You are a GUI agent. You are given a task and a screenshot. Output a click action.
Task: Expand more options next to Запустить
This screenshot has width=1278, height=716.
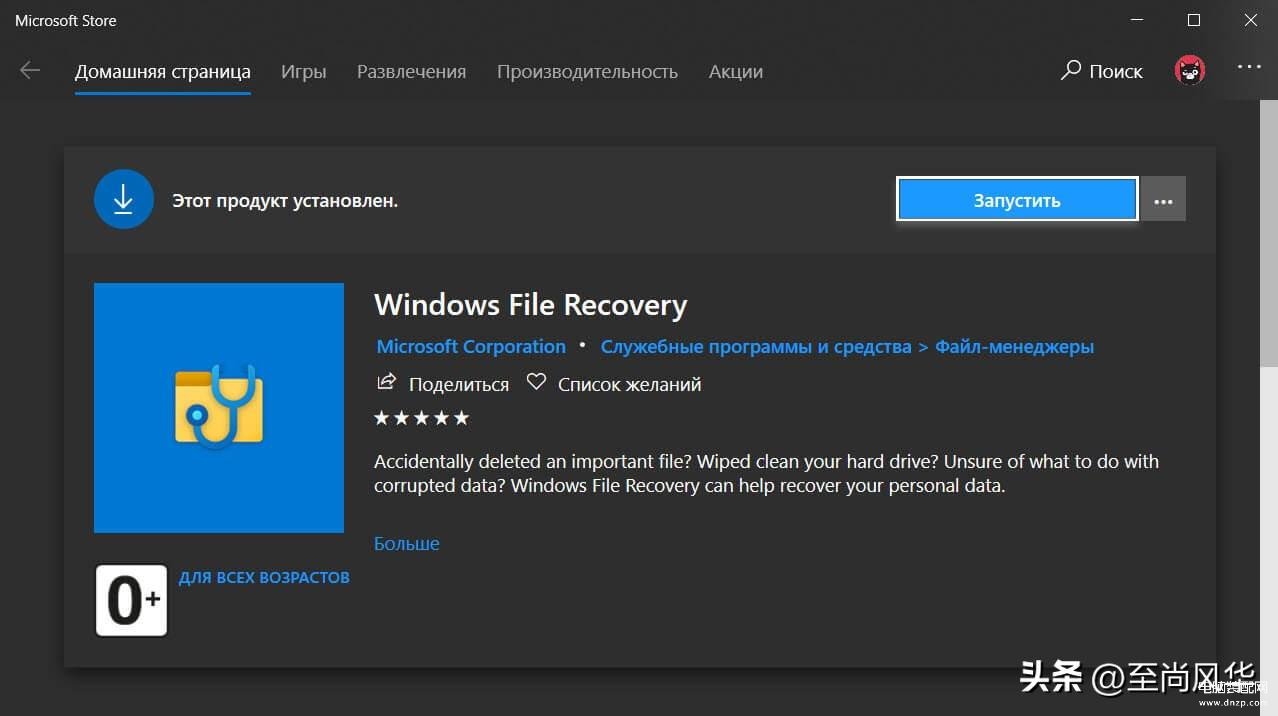point(1163,200)
